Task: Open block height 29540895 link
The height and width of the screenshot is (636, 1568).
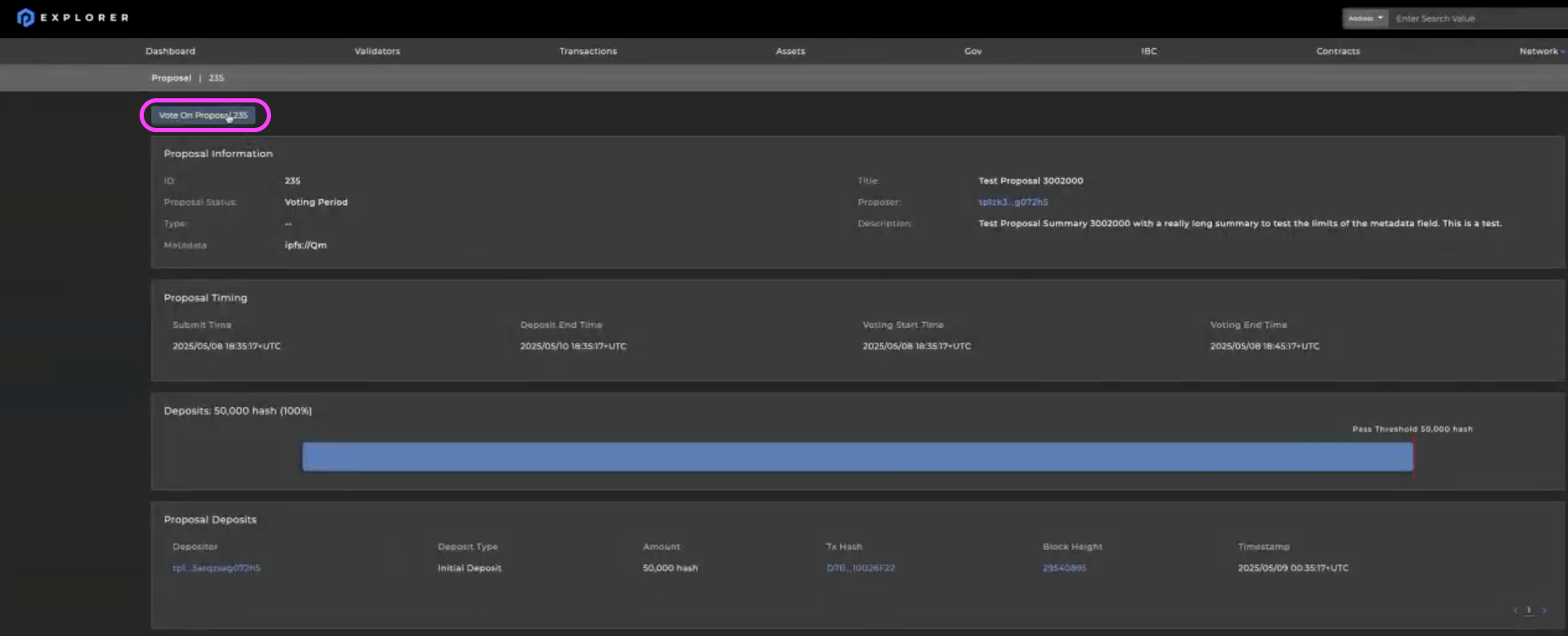Action: [1064, 568]
